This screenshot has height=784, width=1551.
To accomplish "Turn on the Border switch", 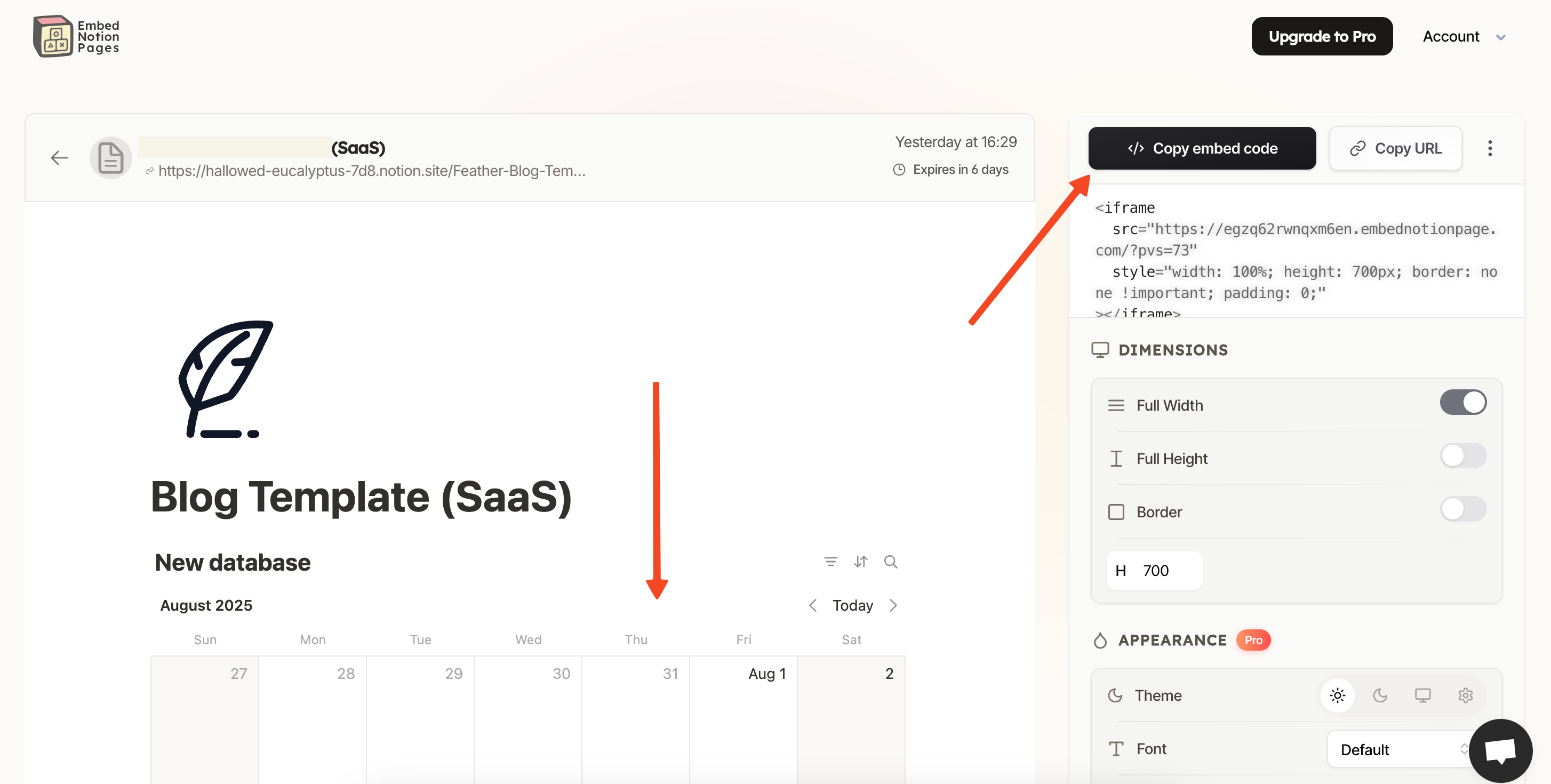I will [x=1463, y=509].
